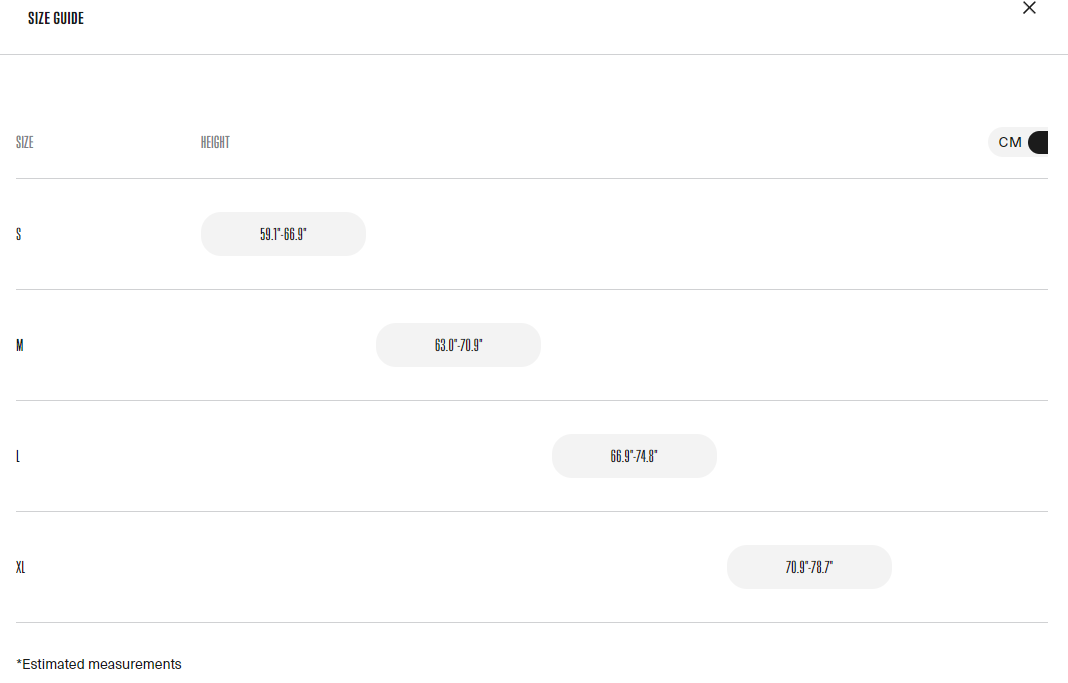This screenshot has height=683, width=1068.
Task: Click the 74.8" maximum value for size L
Action: click(x=647, y=456)
